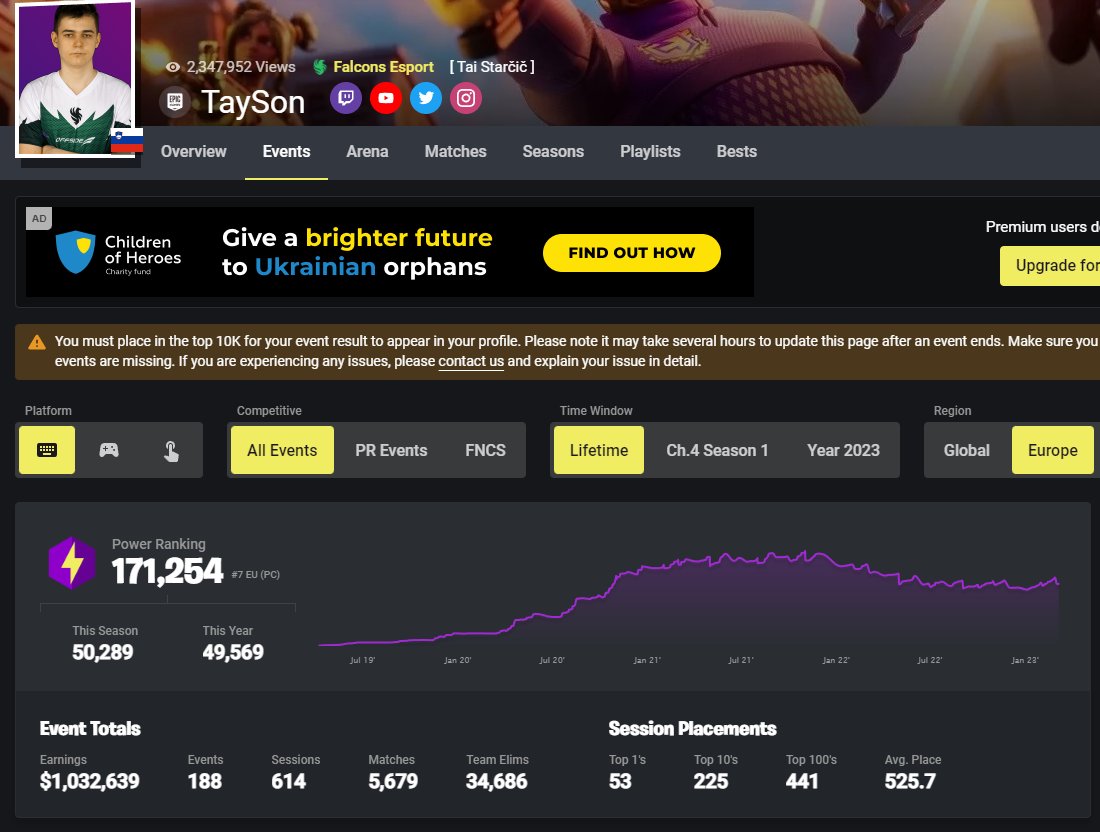Click the Sessions count 614
The image size is (1100, 832).
pyautogui.click(x=288, y=781)
